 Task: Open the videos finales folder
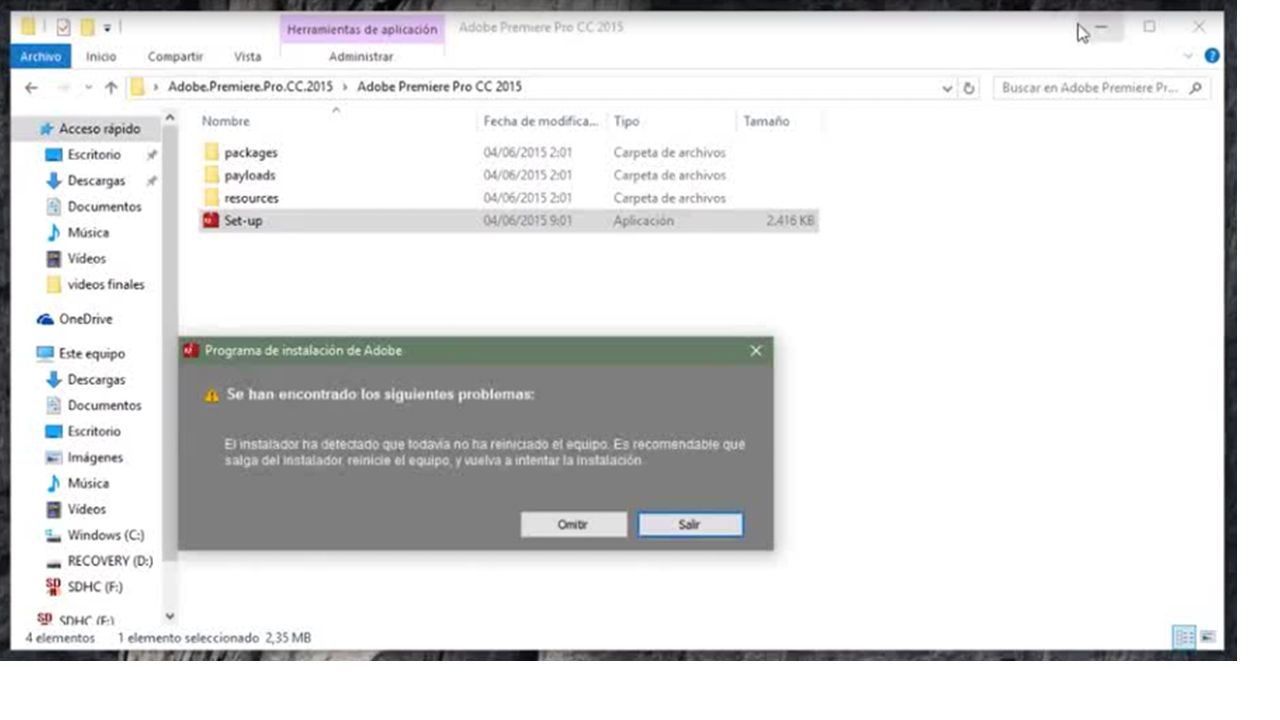pyautogui.click(x=105, y=285)
